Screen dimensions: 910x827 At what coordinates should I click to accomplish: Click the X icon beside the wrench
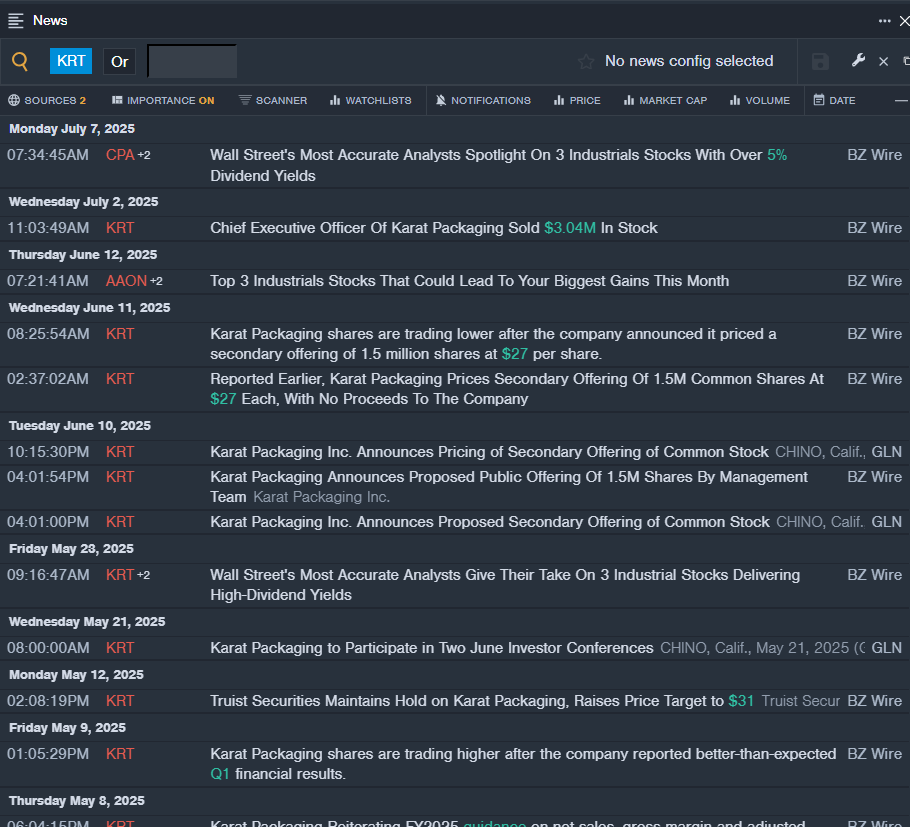pos(883,62)
